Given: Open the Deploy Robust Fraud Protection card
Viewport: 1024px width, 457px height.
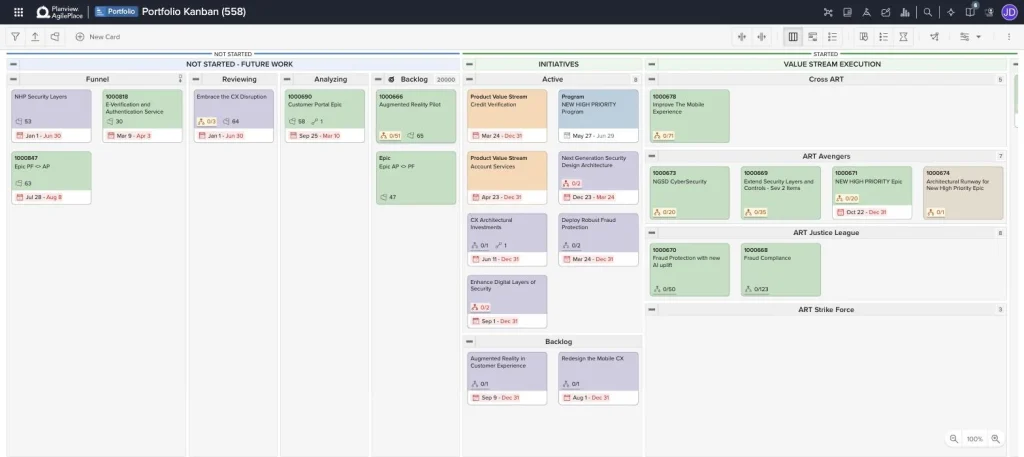Looking at the screenshot, I should pos(598,240).
